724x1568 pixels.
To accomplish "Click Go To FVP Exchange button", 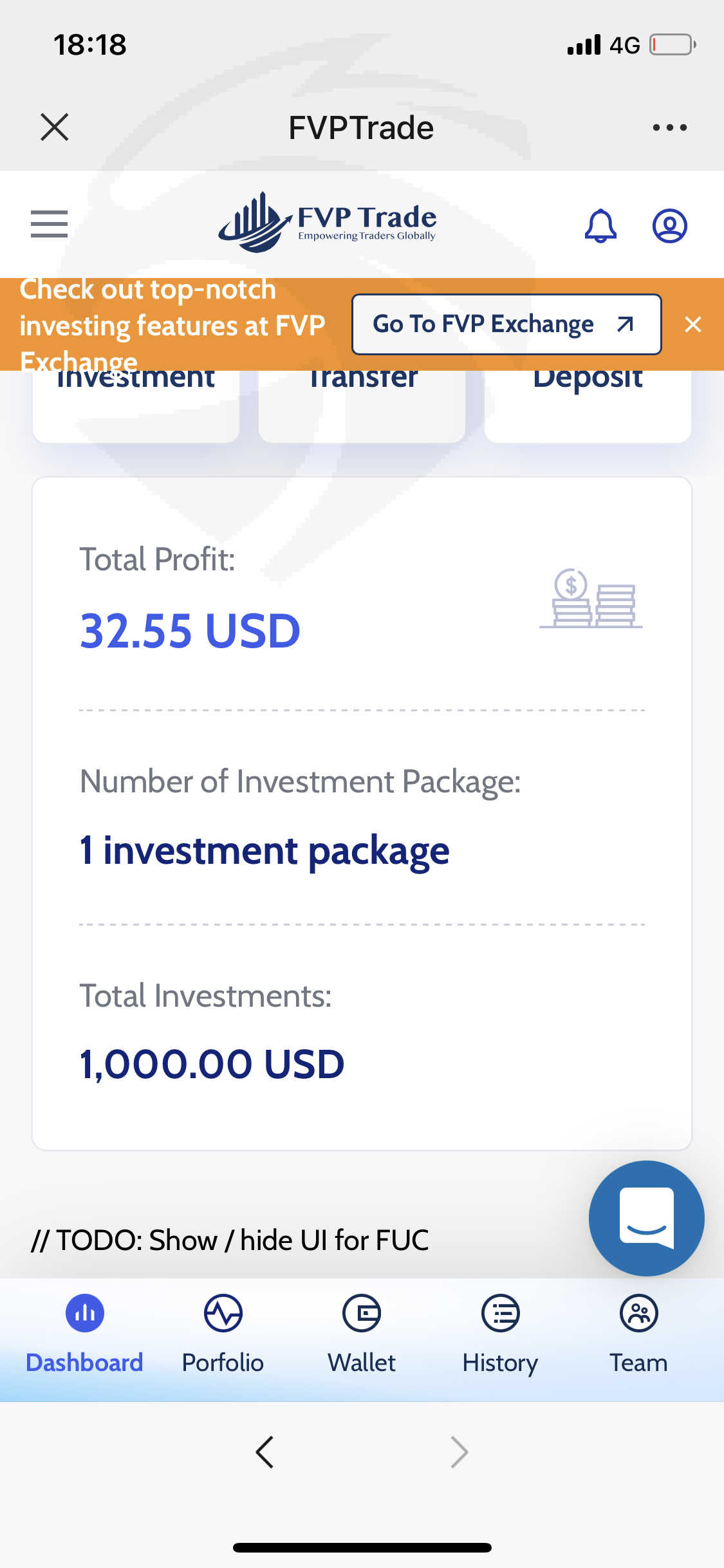I will [506, 324].
